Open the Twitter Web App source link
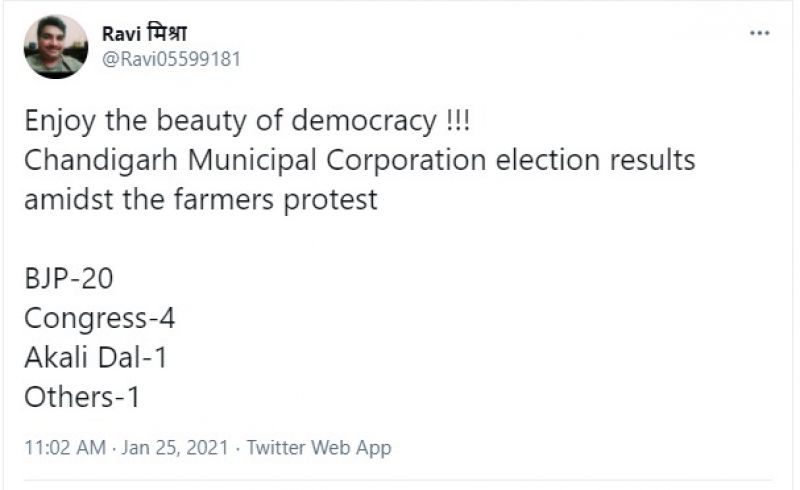This screenshot has width=800, height=490. pyautogui.click(x=319, y=447)
